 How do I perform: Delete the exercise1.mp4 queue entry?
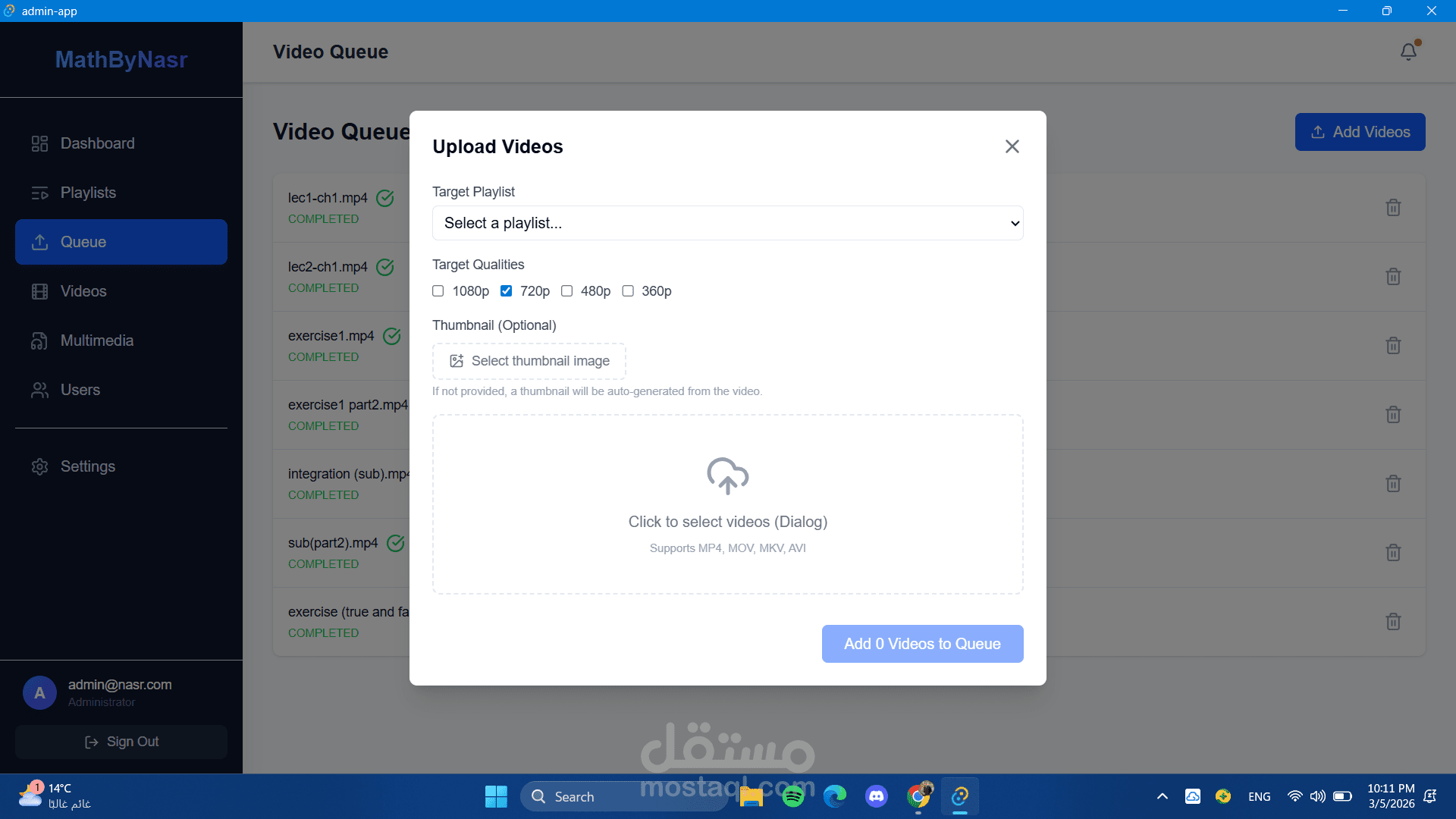point(1393,346)
